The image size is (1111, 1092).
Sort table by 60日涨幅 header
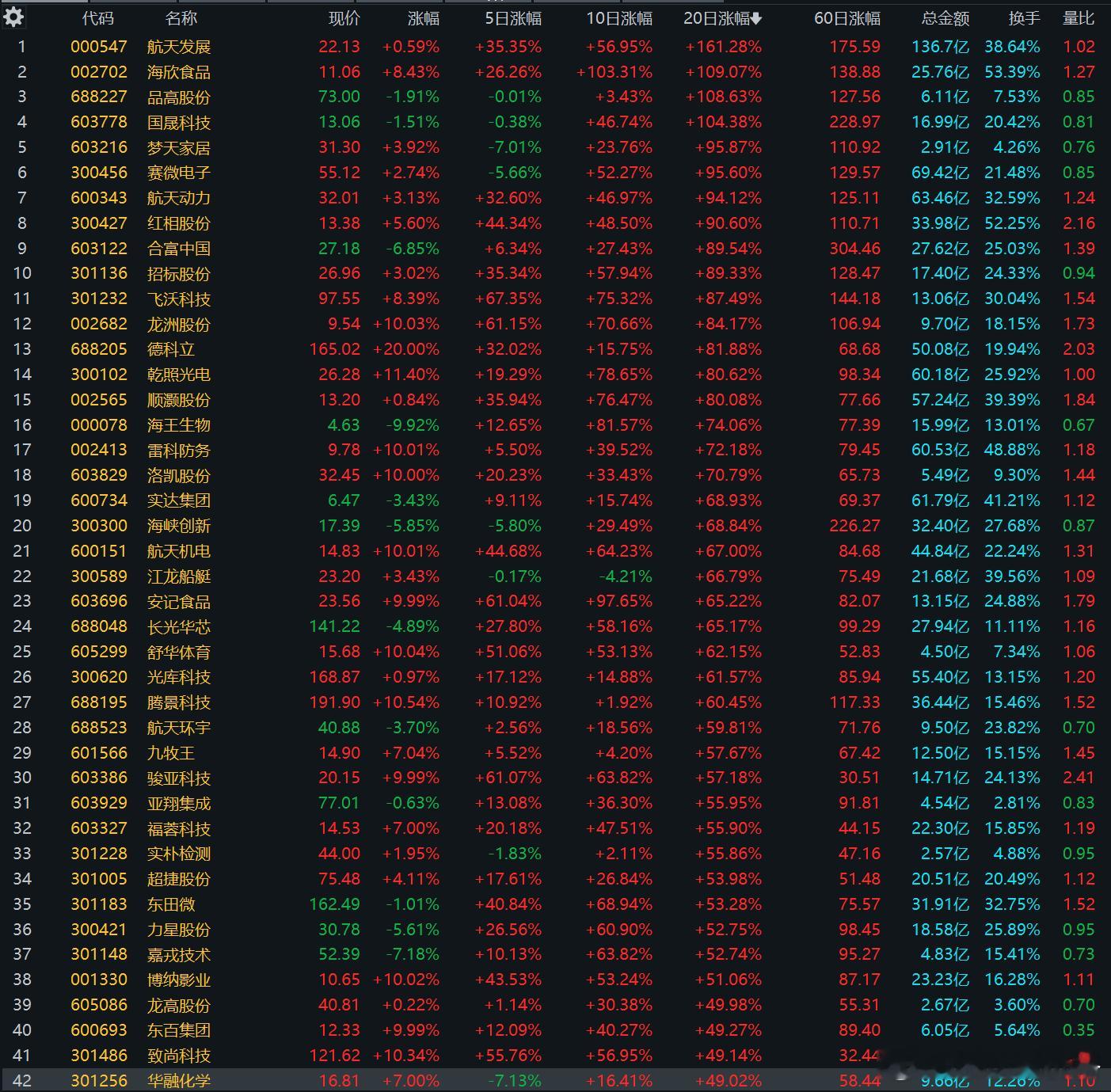[x=847, y=18]
